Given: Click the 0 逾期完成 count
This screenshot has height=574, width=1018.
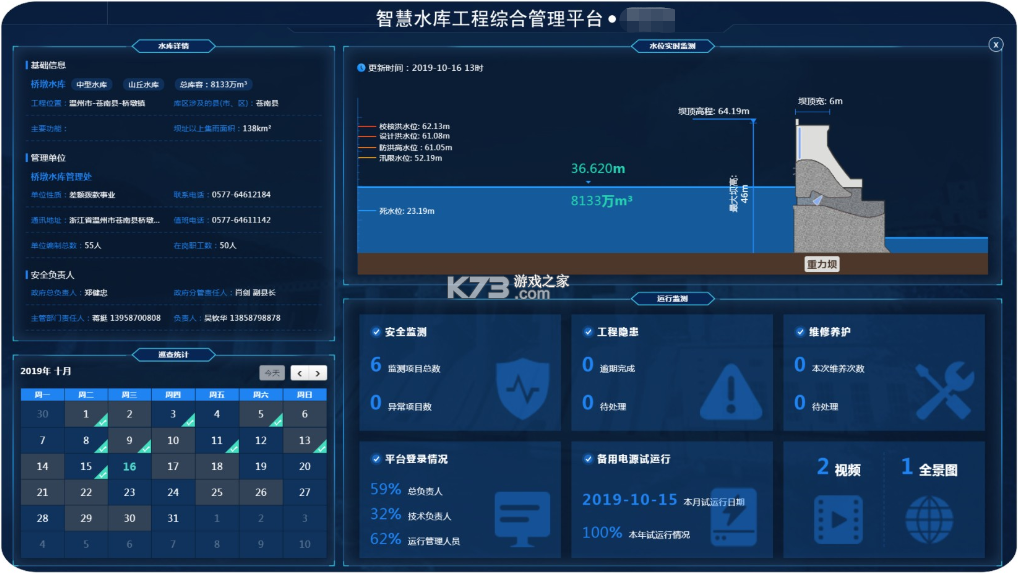Looking at the screenshot, I should [608, 366].
